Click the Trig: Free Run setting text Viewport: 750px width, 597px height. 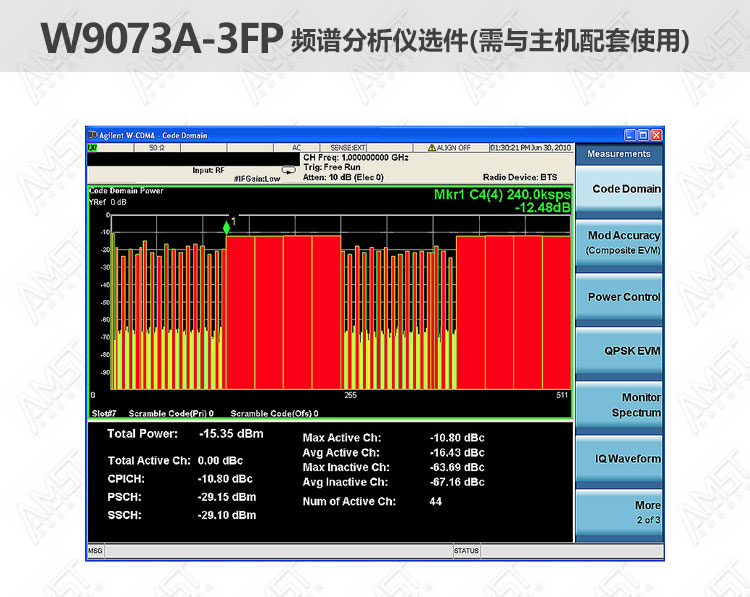pyautogui.click(x=331, y=167)
